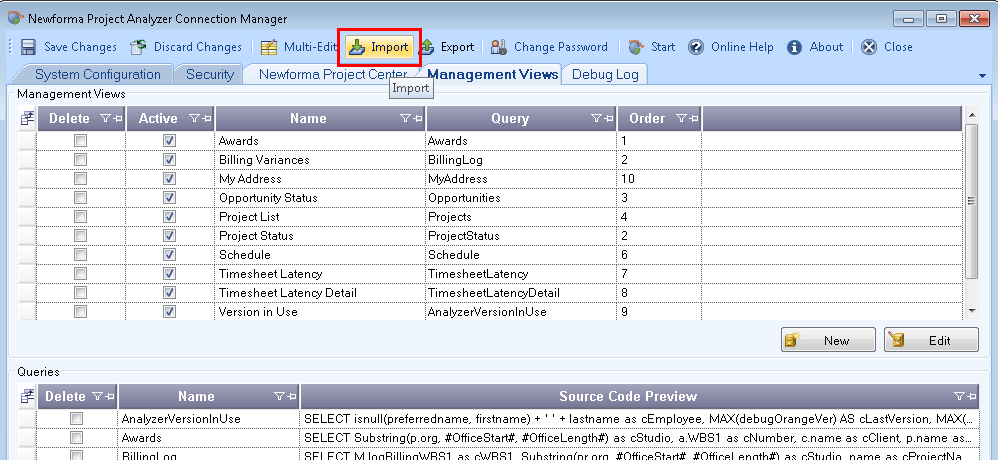Image resolution: width=998 pixels, height=460 pixels.
Task: Click the pin icon in the Query column header
Action: (x=608, y=118)
